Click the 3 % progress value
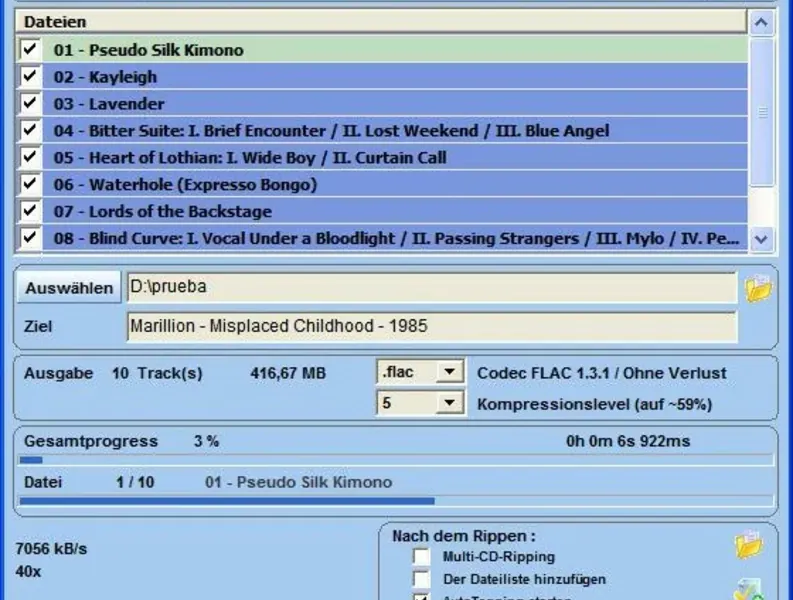The height and width of the screenshot is (600, 793). (x=206, y=441)
